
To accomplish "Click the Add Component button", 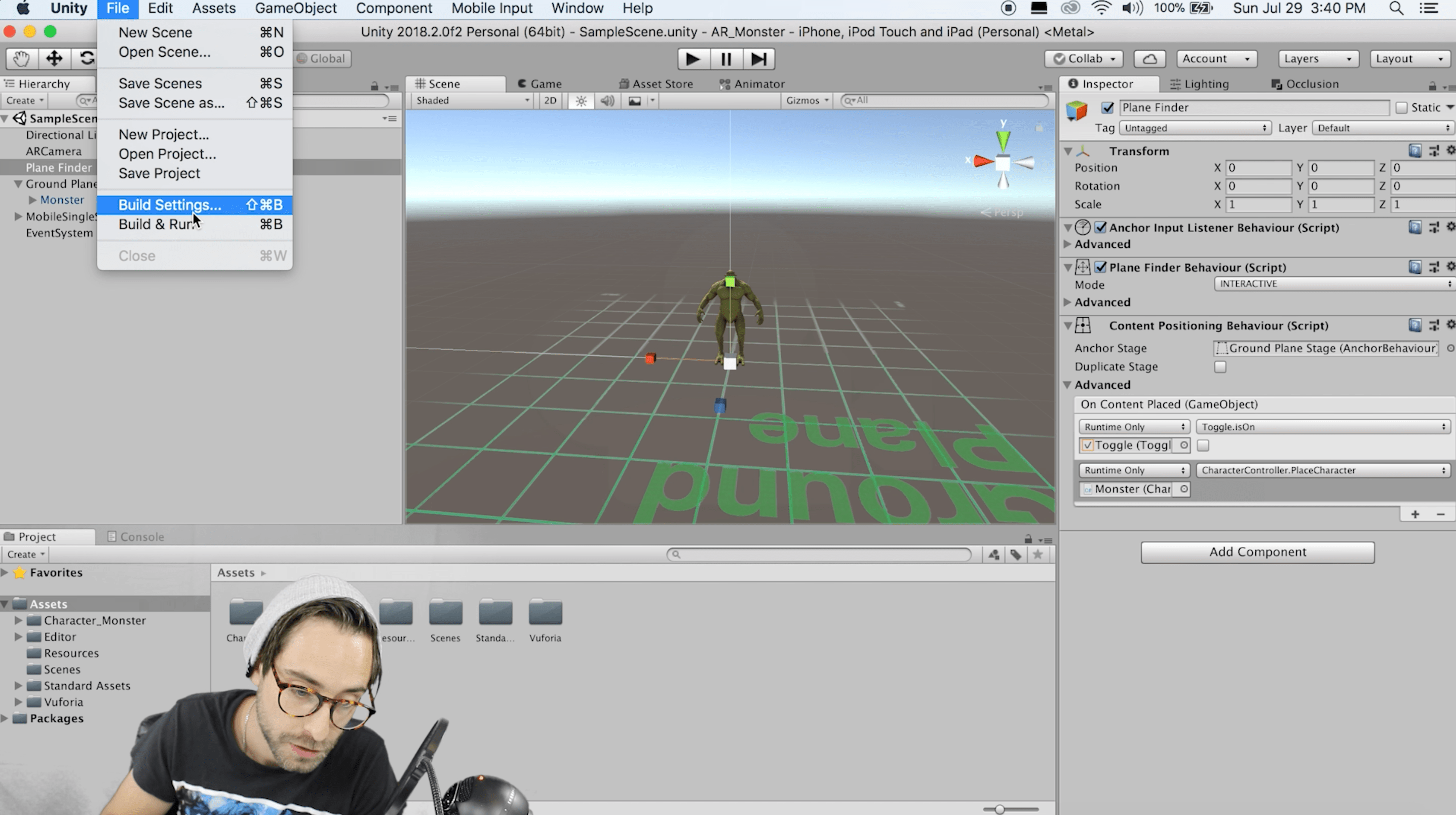I will click(x=1257, y=552).
